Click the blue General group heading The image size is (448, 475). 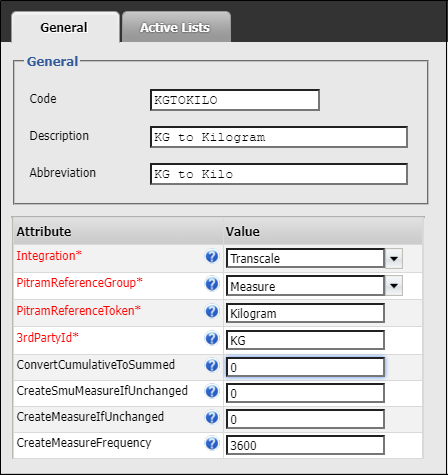tap(53, 61)
